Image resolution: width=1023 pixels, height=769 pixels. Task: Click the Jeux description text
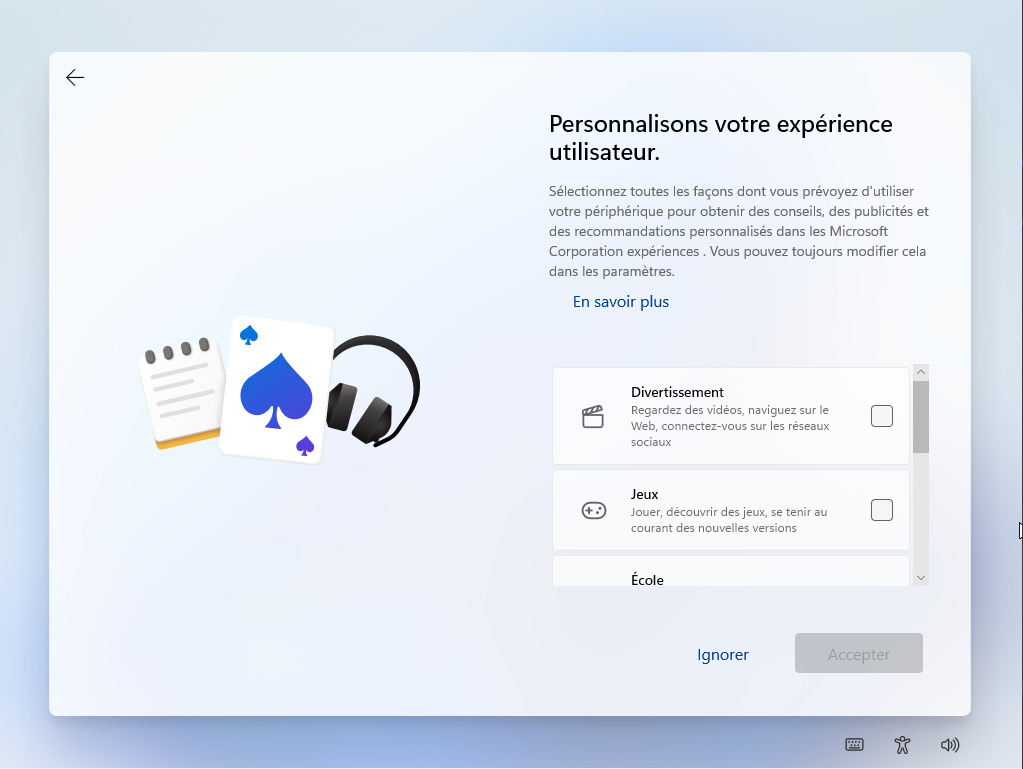(729, 520)
